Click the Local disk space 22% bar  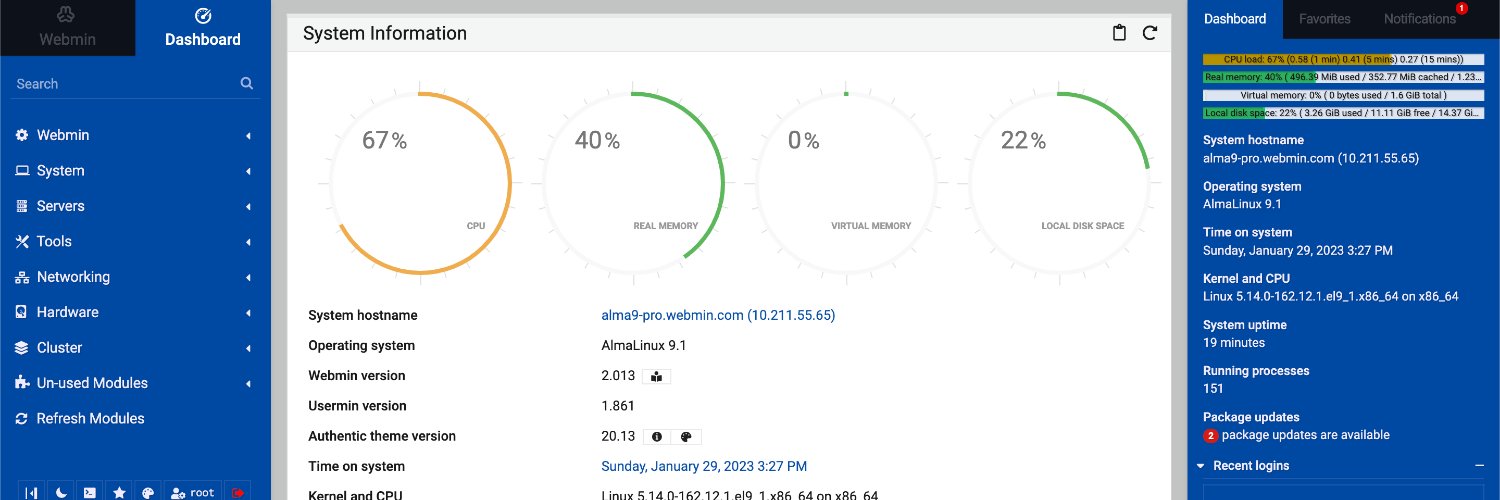1343,113
